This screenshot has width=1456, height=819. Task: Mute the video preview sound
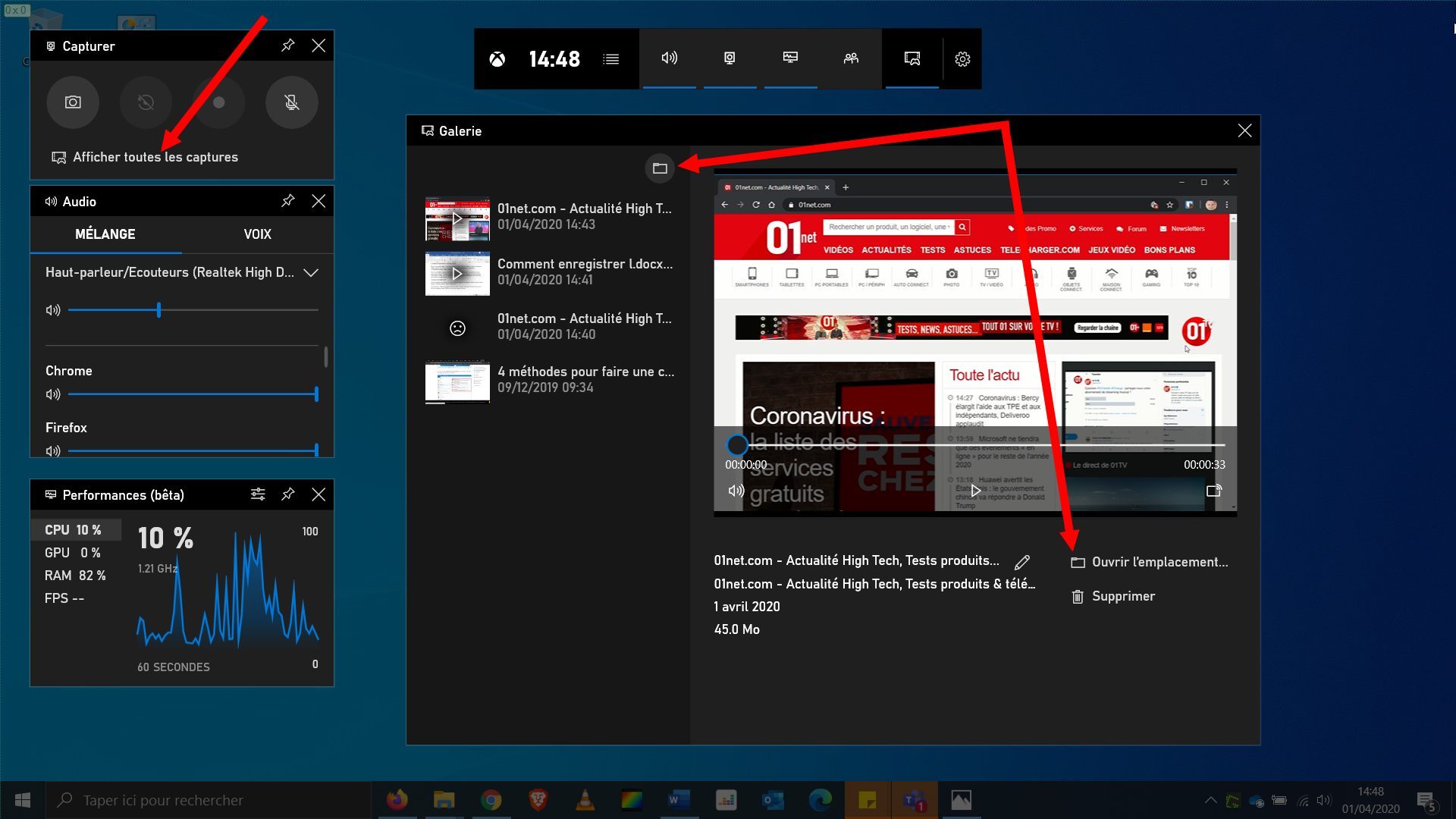point(736,491)
